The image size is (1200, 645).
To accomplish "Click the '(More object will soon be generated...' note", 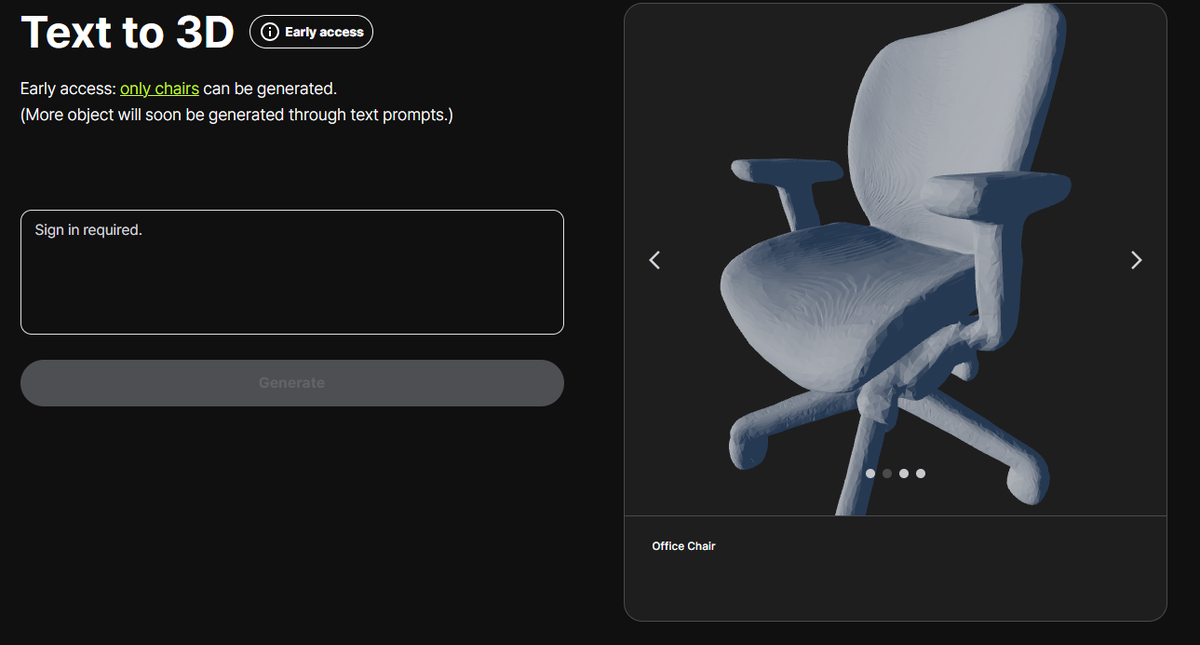I will click(237, 115).
